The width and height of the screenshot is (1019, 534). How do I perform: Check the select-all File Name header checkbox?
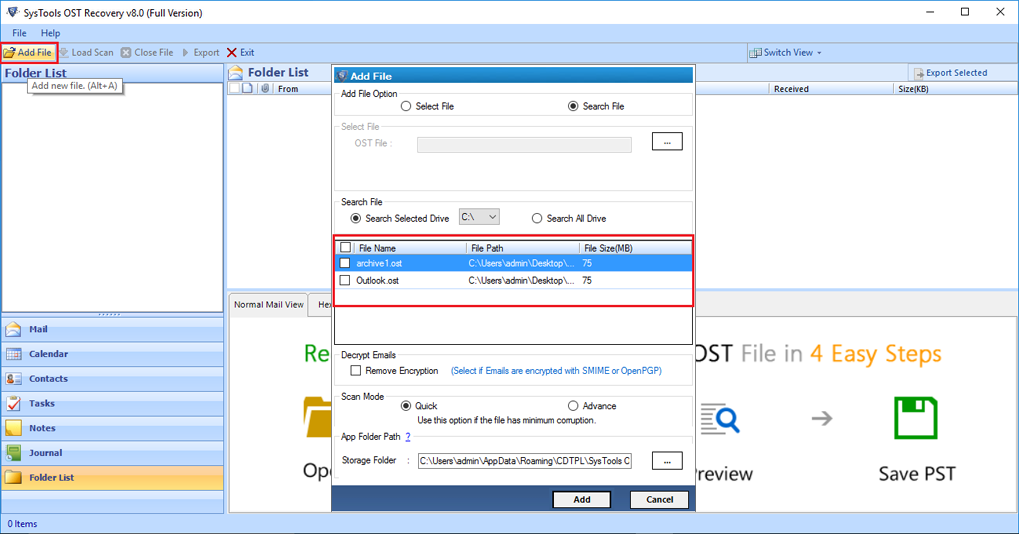click(x=346, y=248)
